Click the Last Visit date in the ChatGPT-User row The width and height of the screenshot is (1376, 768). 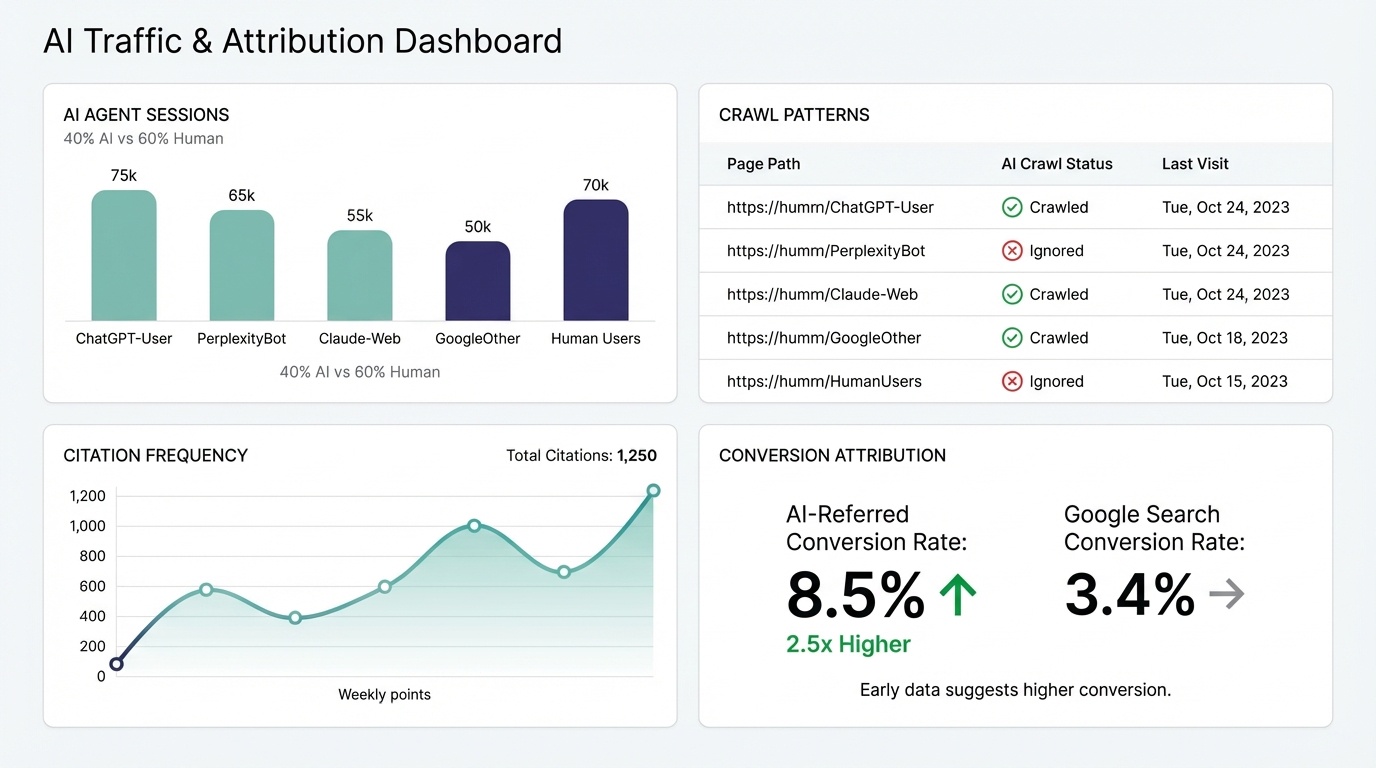point(1226,207)
